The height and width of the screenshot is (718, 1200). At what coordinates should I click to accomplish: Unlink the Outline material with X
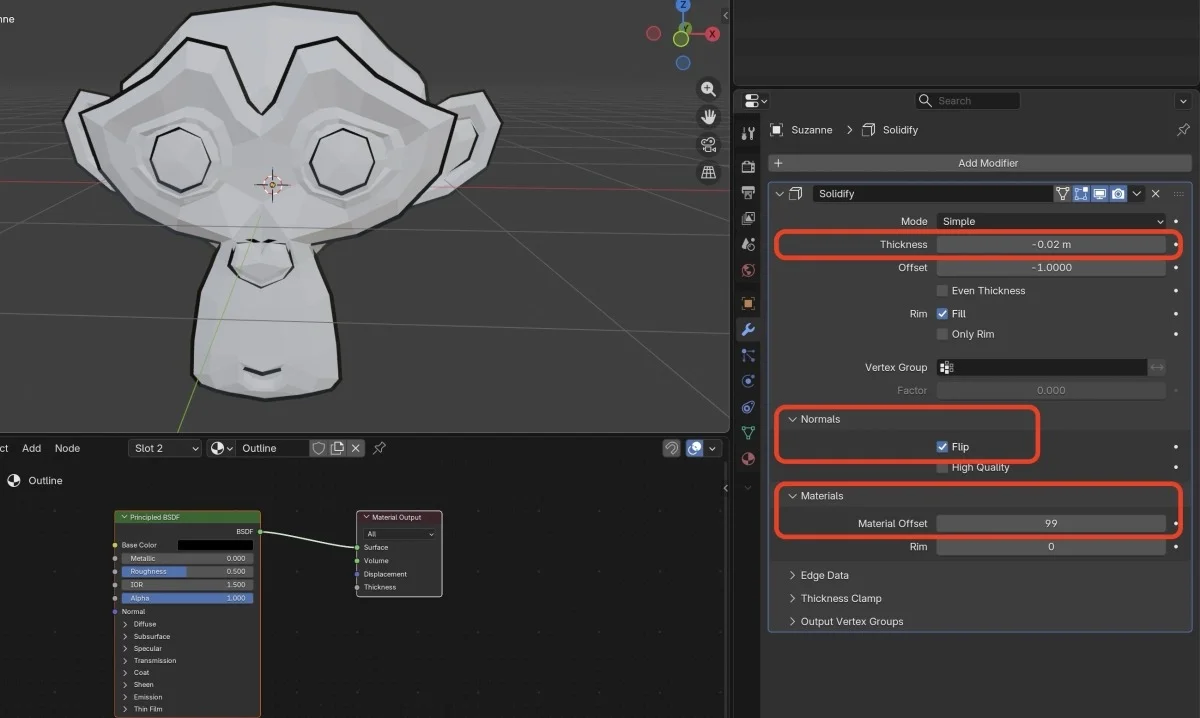[355, 448]
